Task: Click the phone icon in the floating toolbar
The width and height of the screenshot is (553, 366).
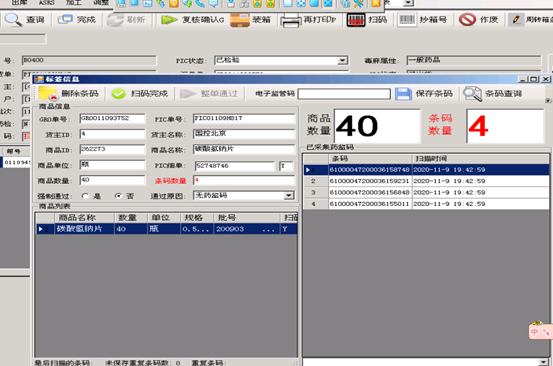Action: click(200, 4)
